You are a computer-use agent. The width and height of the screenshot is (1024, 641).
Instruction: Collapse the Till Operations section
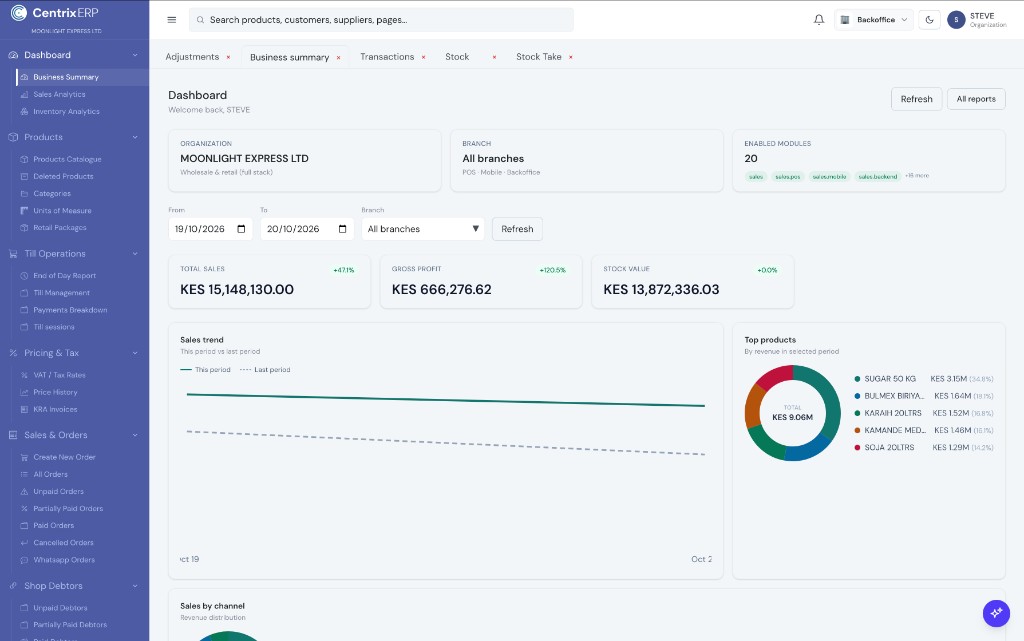(x=135, y=253)
